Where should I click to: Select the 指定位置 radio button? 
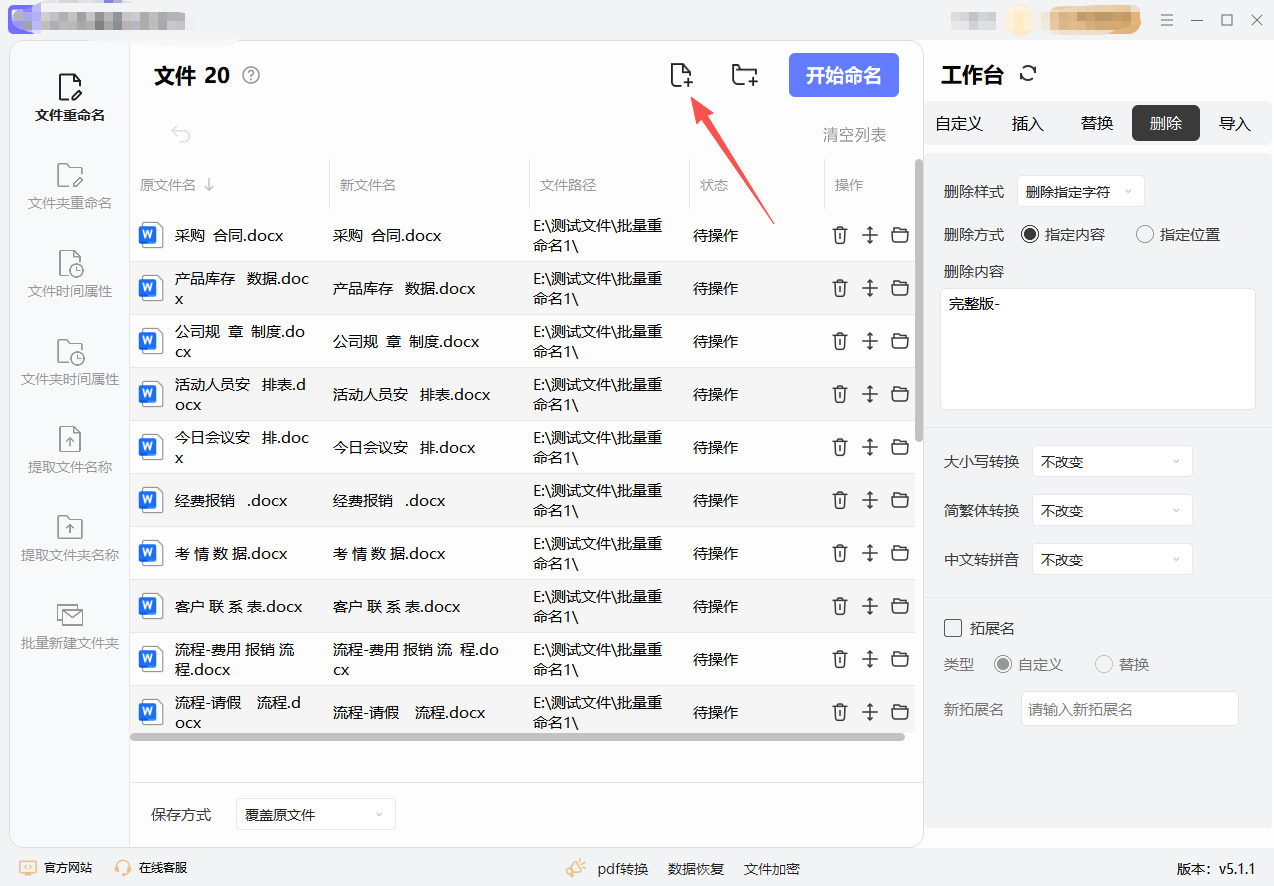(1145, 235)
